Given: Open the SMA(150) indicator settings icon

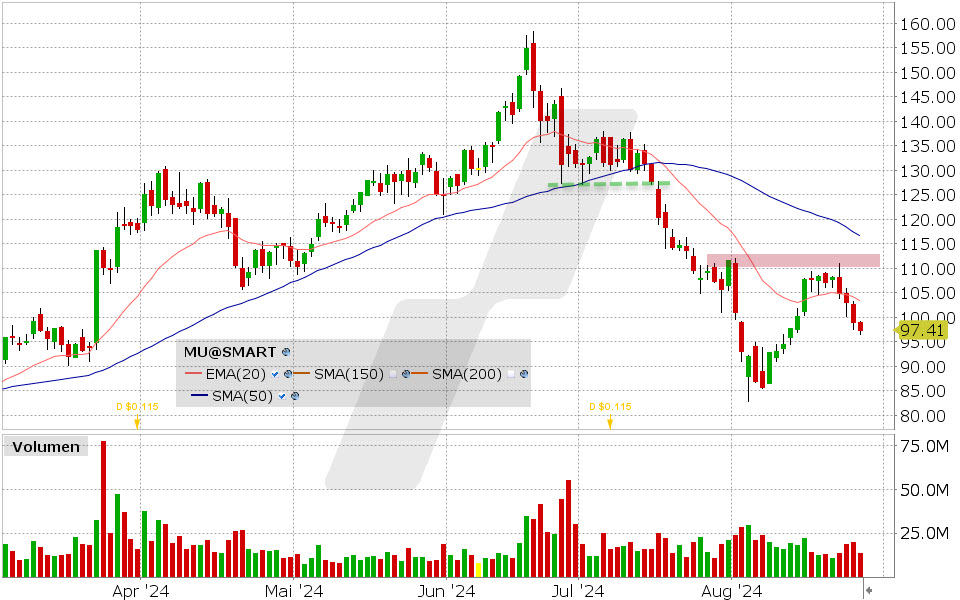Looking at the screenshot, I should pos(405,374).
